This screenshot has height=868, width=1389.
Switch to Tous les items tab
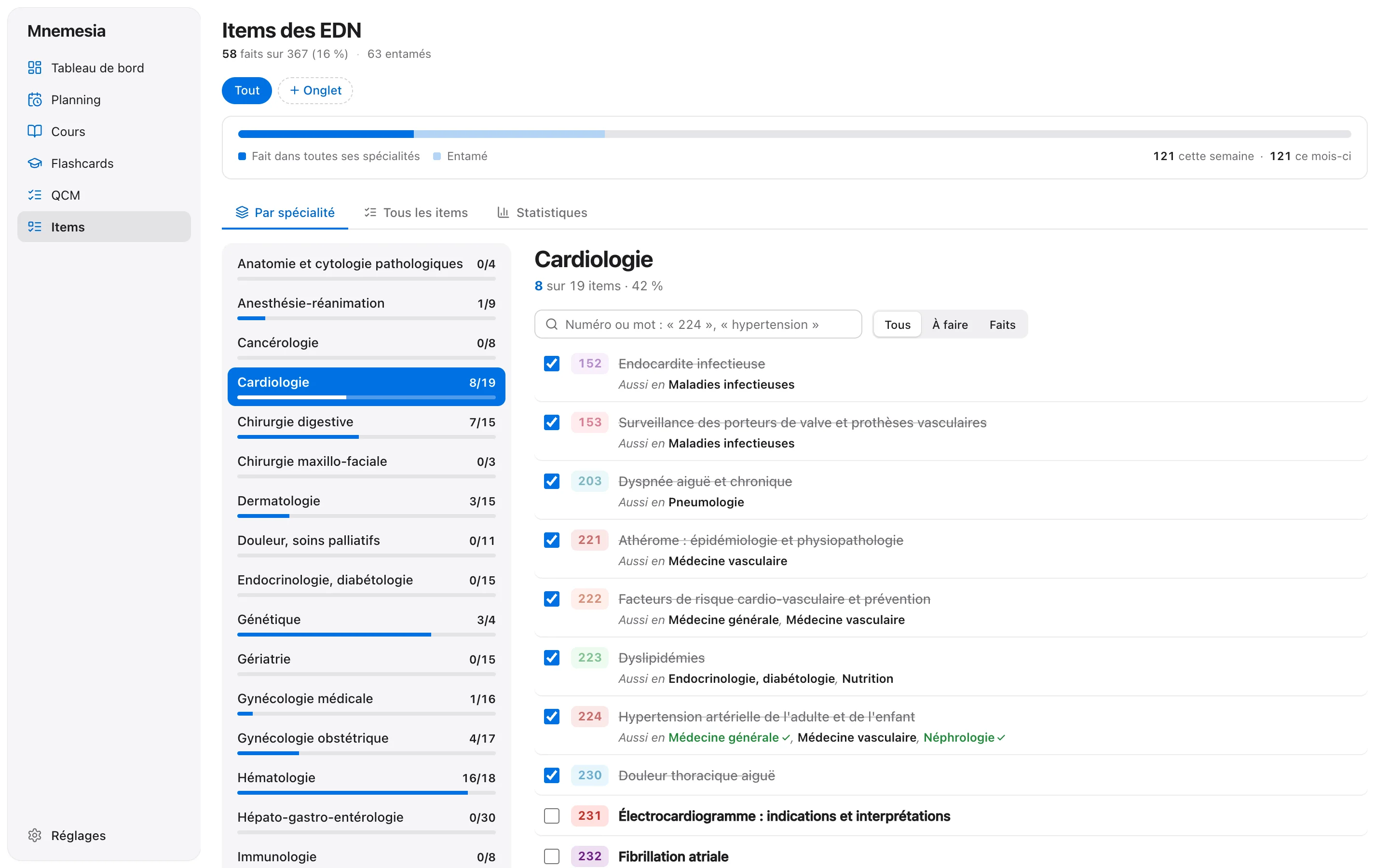click(416, 212)
